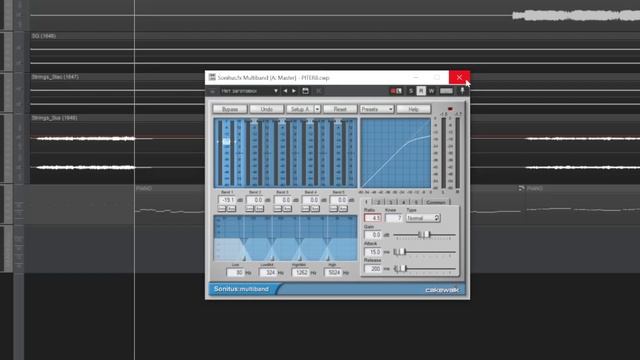Click the High crossover marker in band graph
The image size is (640, 360).
pos(327,258)
